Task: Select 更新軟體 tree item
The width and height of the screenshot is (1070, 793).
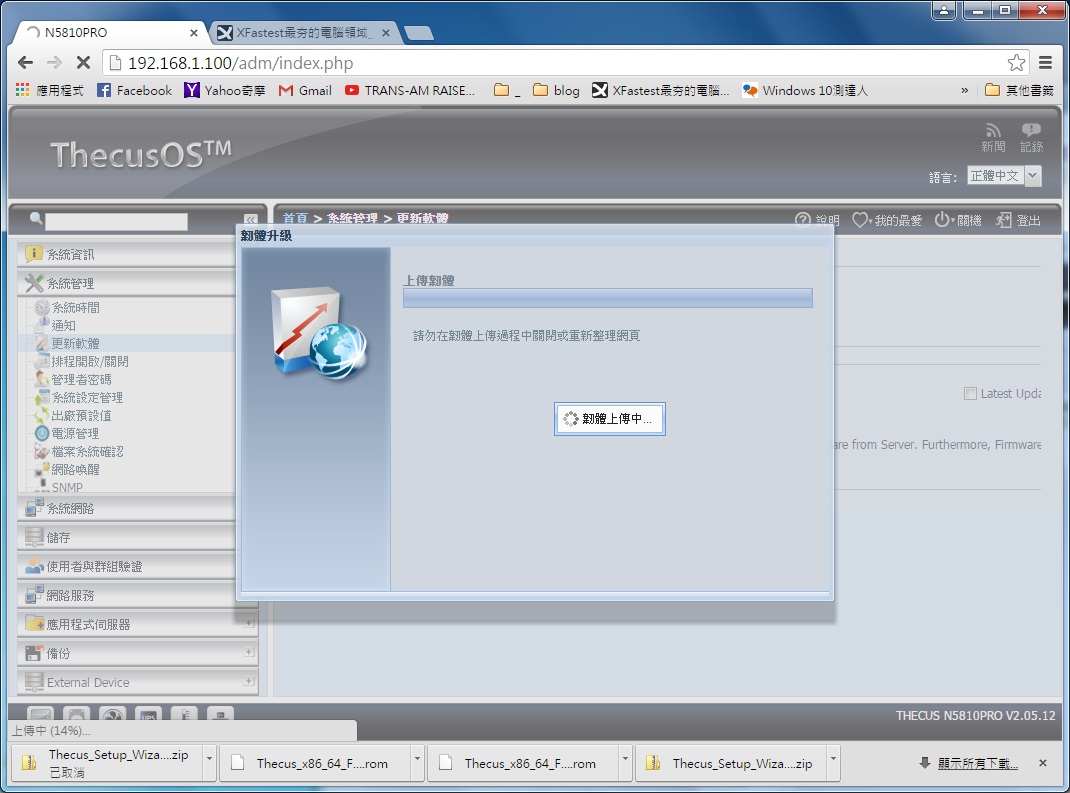Action: pyautogui.click(x=75, y=343)
